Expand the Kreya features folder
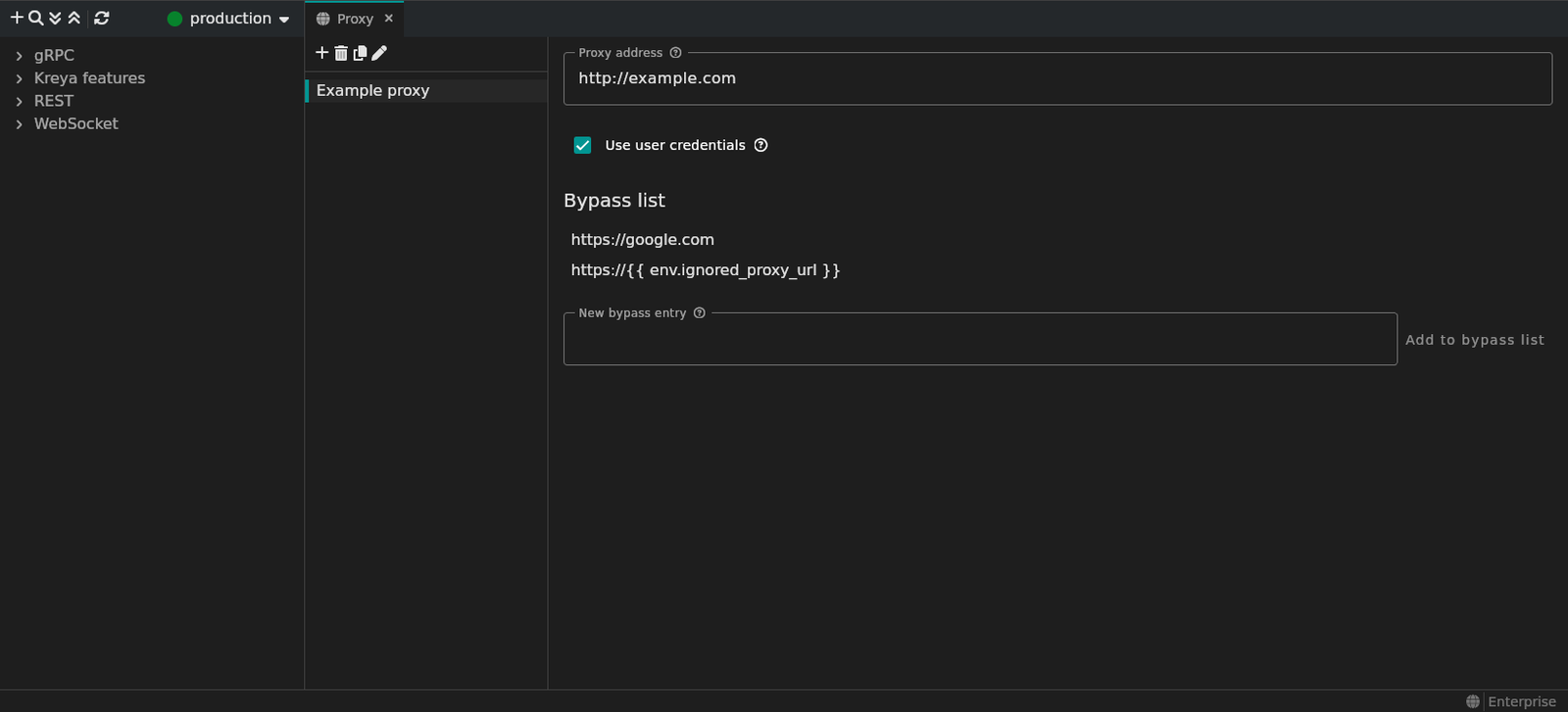Screen dimensions: 1568x712 click(19, 78)
